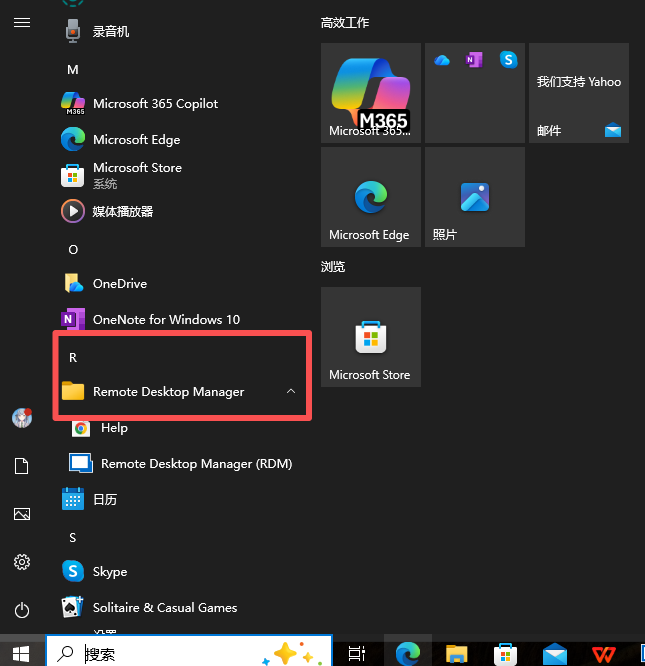Screen dimensions: 645x666
Task: Open Pictures from the left rail
Action: [22, 514]
